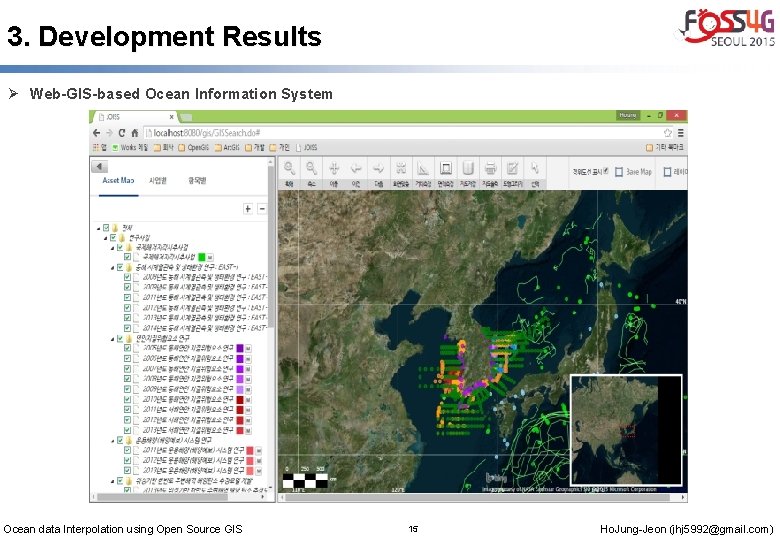Click the browser forward arrow
This screenshot has height=540, width=780.
(x=109, y=133)
